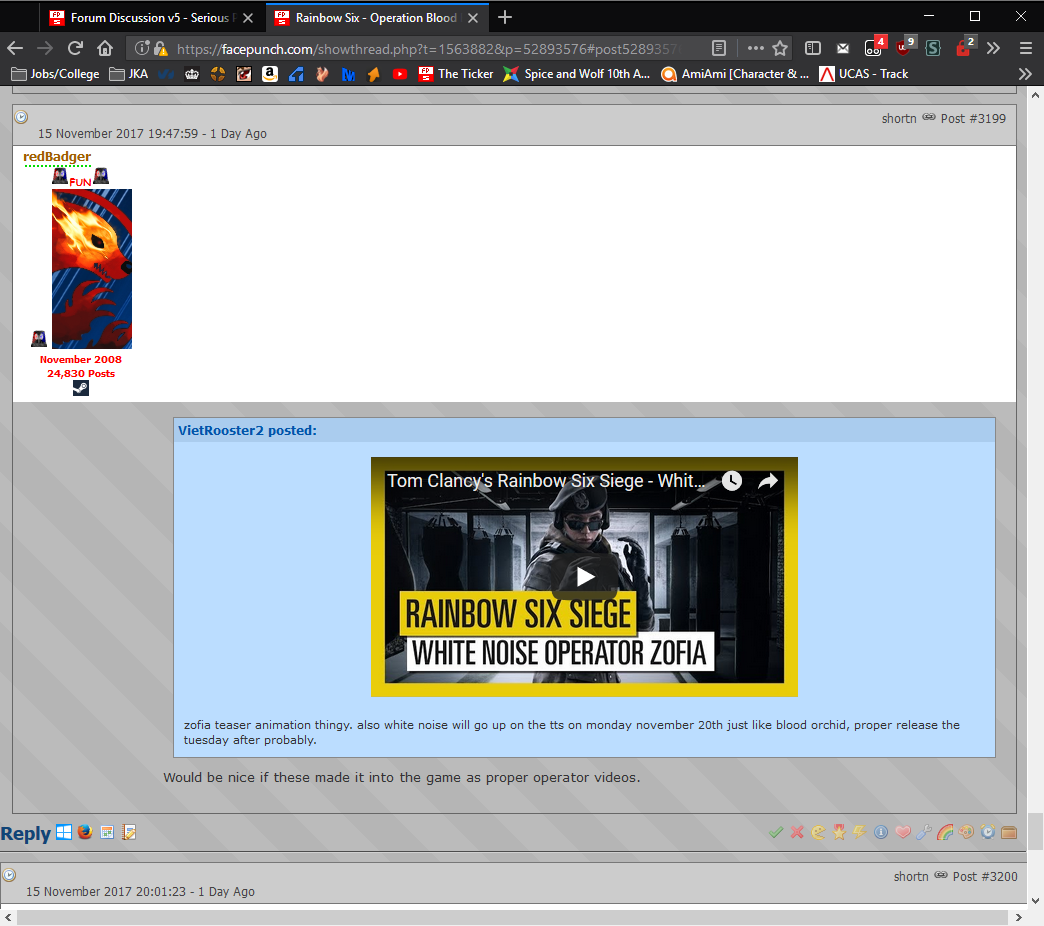Screen dimensions: 1044x926
Task: Rate the post Agree with green checkmark
Action: point(775,832)
